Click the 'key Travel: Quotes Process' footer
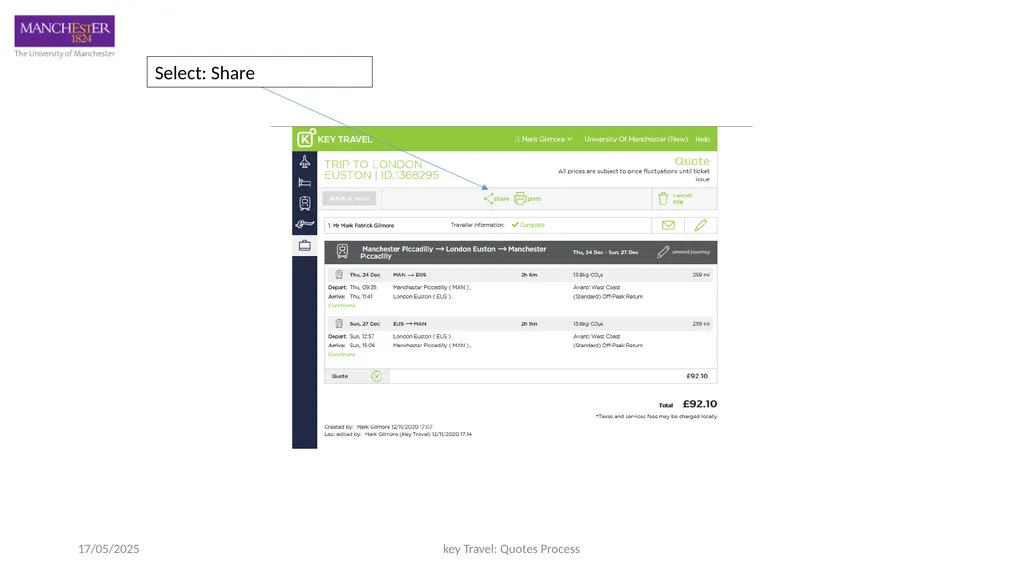The height and width of the screenshot is (575, 1024). (x=511, y=549)
